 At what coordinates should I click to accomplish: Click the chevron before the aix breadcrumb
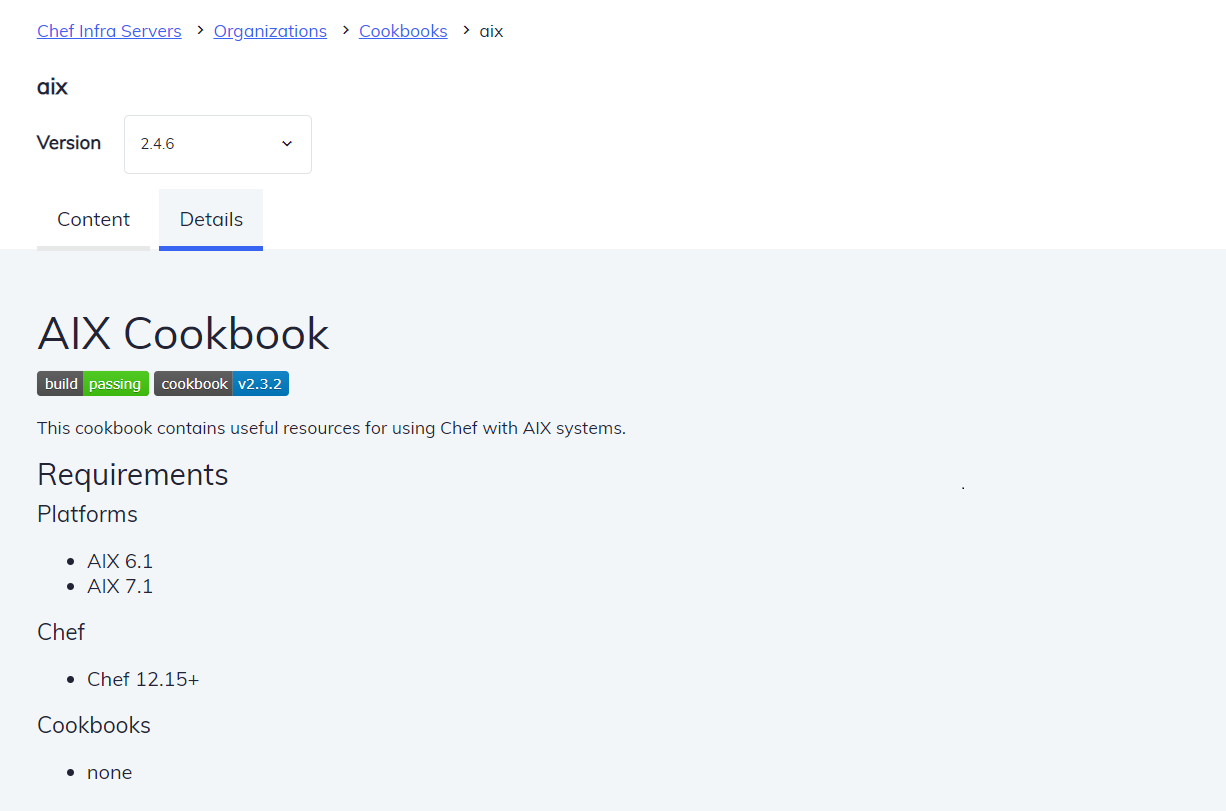click(x=466, y=30)
